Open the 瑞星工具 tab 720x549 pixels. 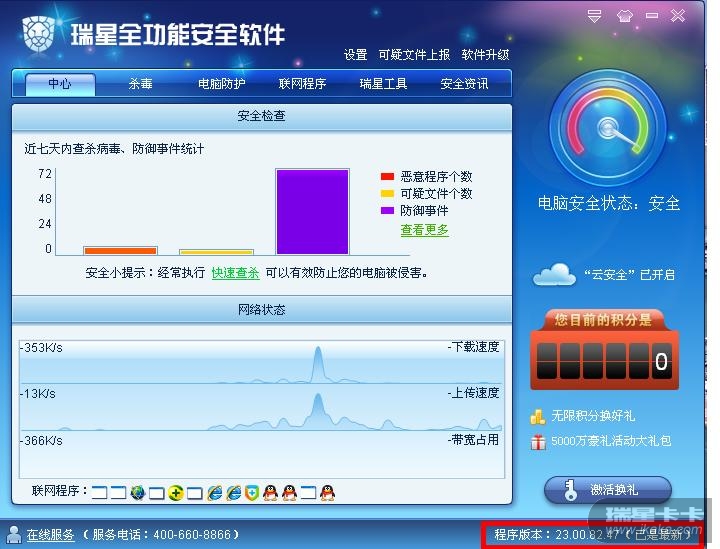(x=383, y=84)
